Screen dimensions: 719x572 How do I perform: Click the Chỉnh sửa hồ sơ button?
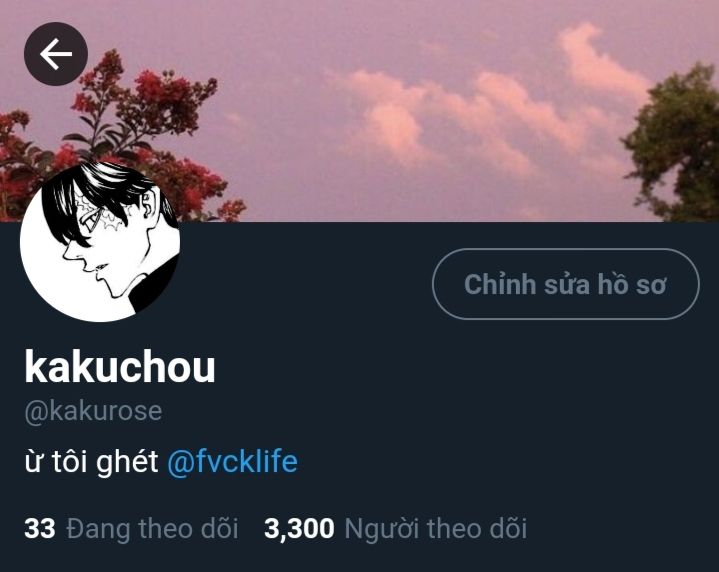pyautogui.click(x=566, y=284)
